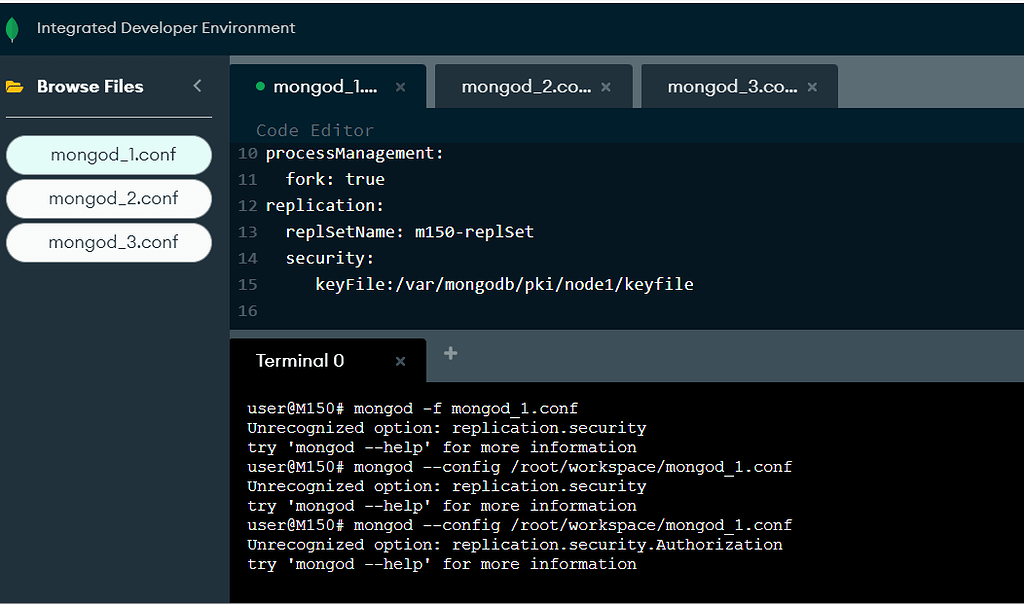
Task: Select the Terminal 0 tab
Action: click(x=300, y=361)
